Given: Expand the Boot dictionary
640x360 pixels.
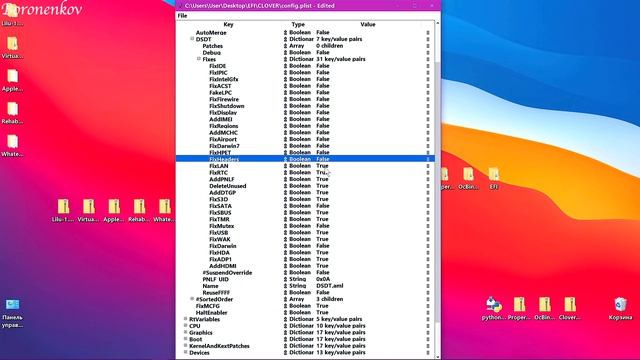Looking at the screenshot, I should point(185,339).
